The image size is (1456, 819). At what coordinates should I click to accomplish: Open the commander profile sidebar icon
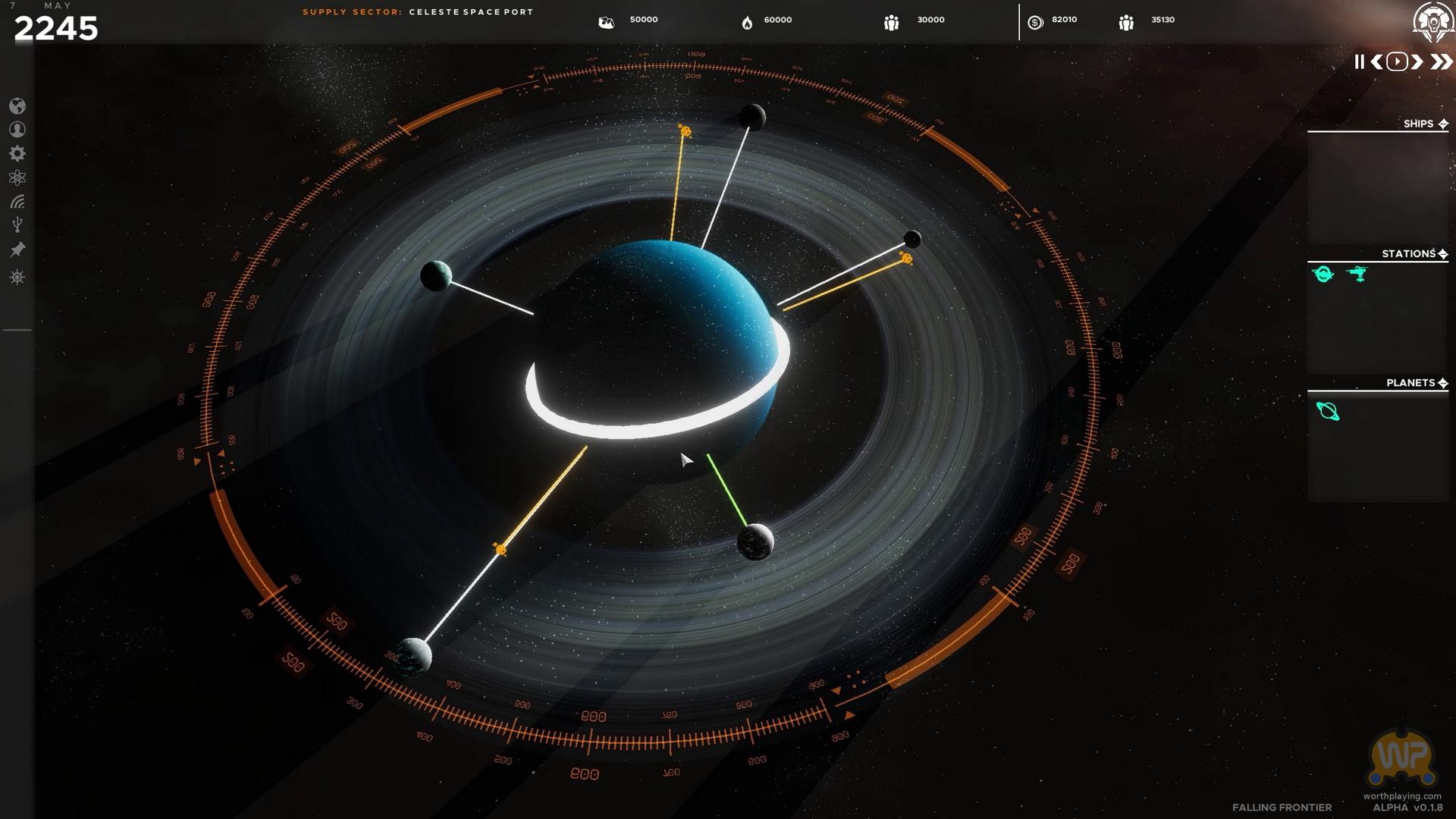(x=17, y=130)
